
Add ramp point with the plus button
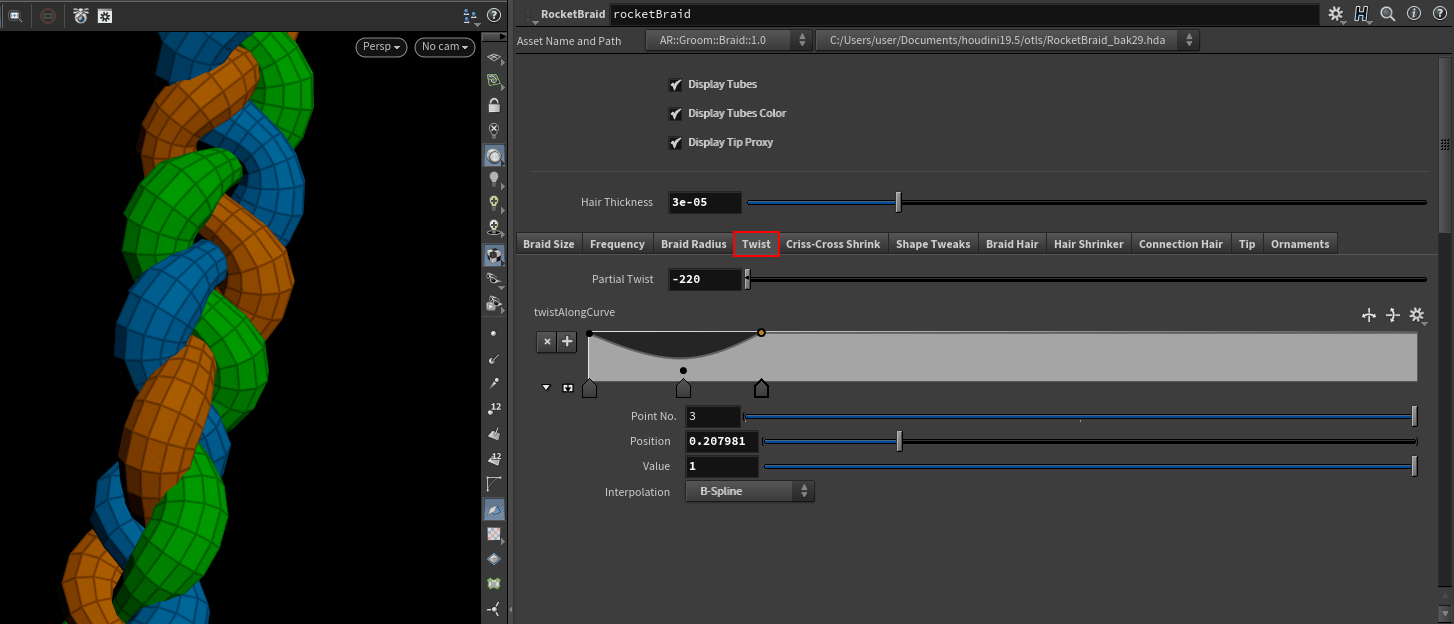(x=567, y=342)
